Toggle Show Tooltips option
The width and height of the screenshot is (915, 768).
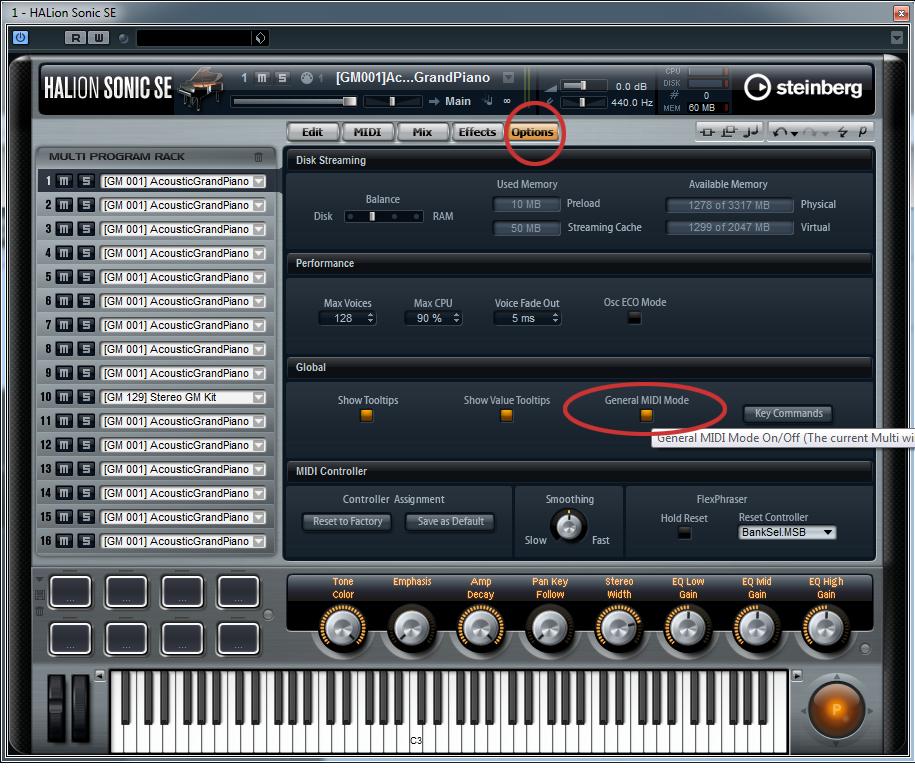pyautogui.click(x=366, y=416)
